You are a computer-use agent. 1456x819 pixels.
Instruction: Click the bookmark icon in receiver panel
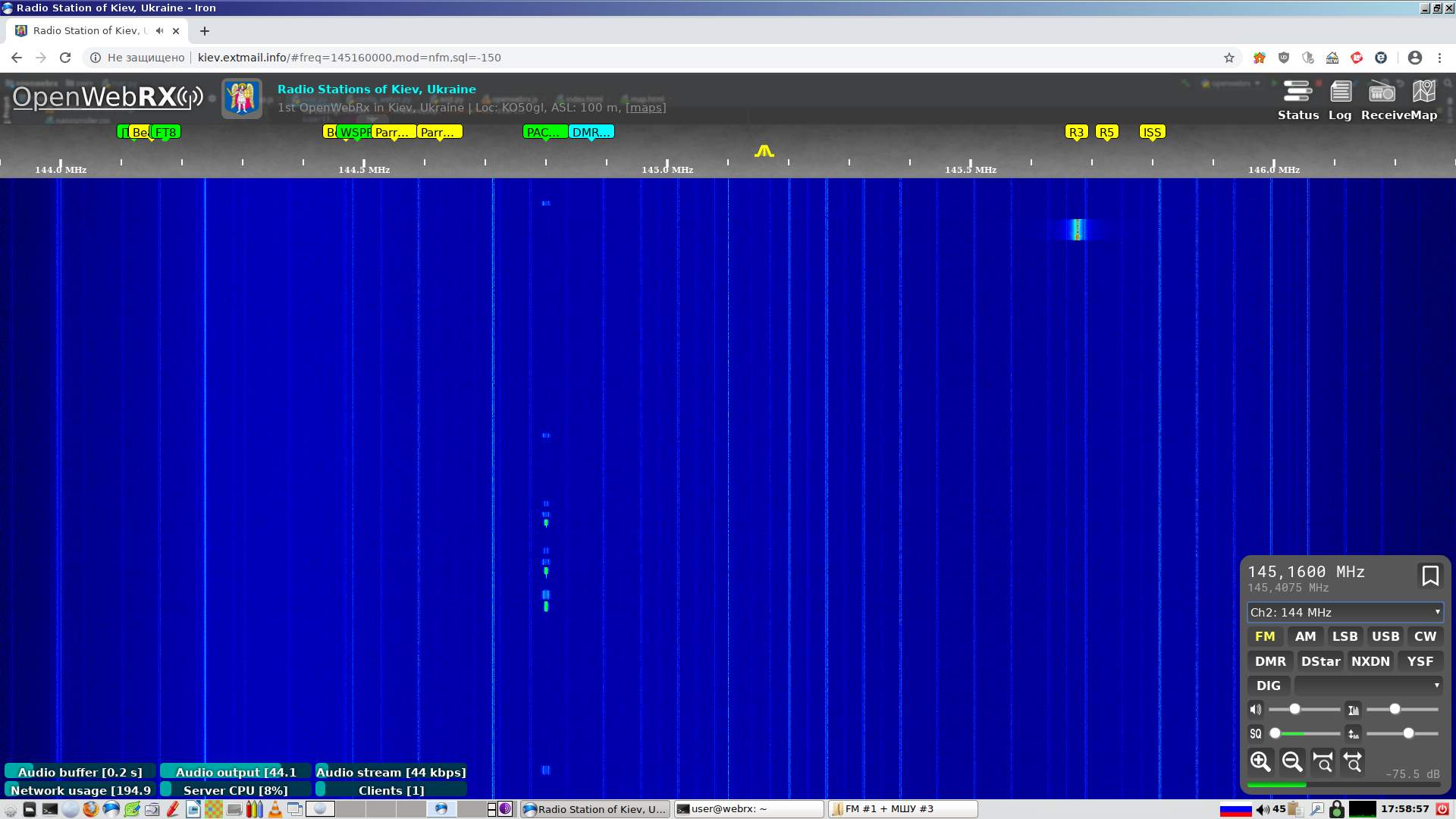click(1430, 576)
